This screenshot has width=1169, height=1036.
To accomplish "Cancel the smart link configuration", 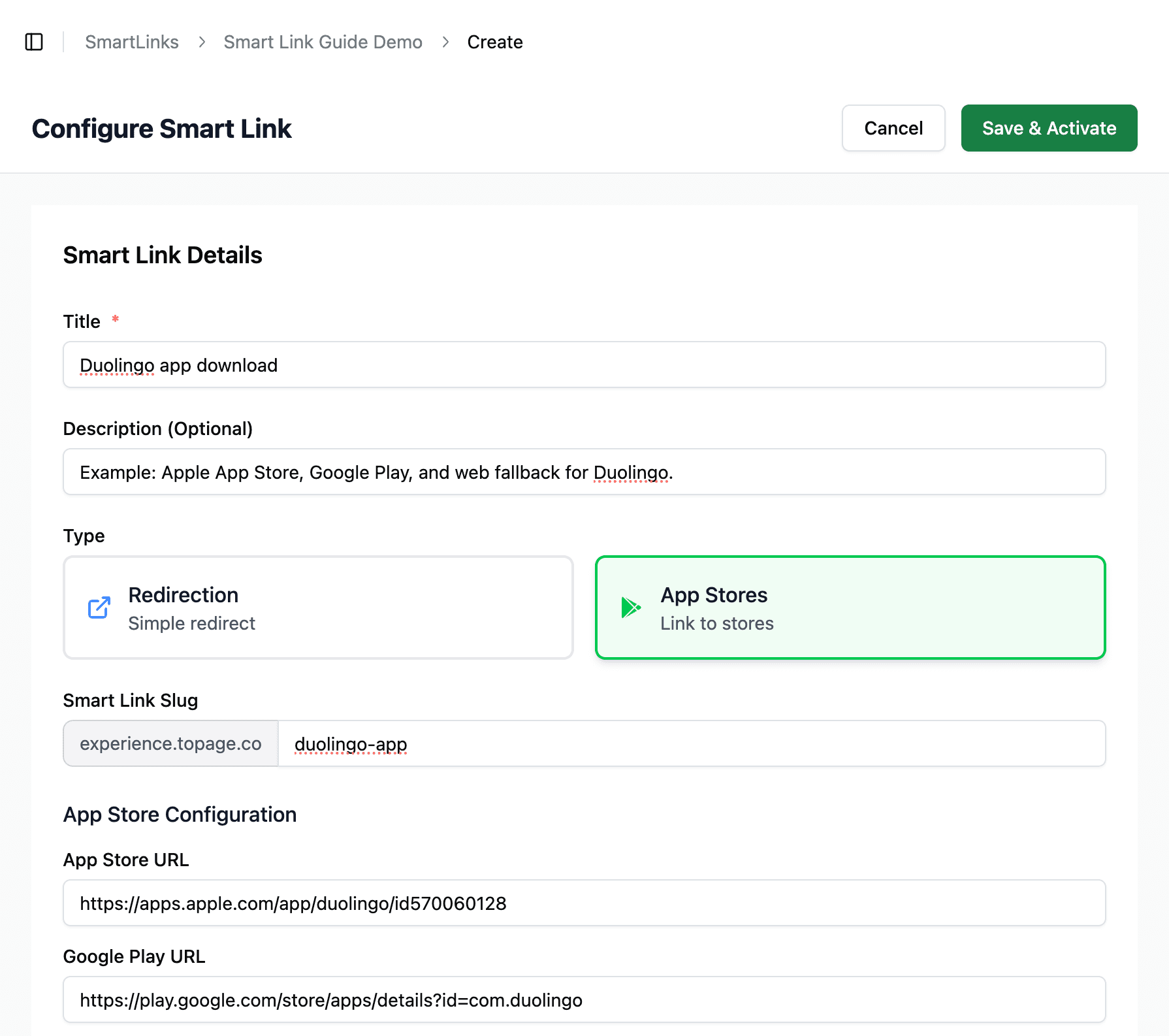I will 893,128.
